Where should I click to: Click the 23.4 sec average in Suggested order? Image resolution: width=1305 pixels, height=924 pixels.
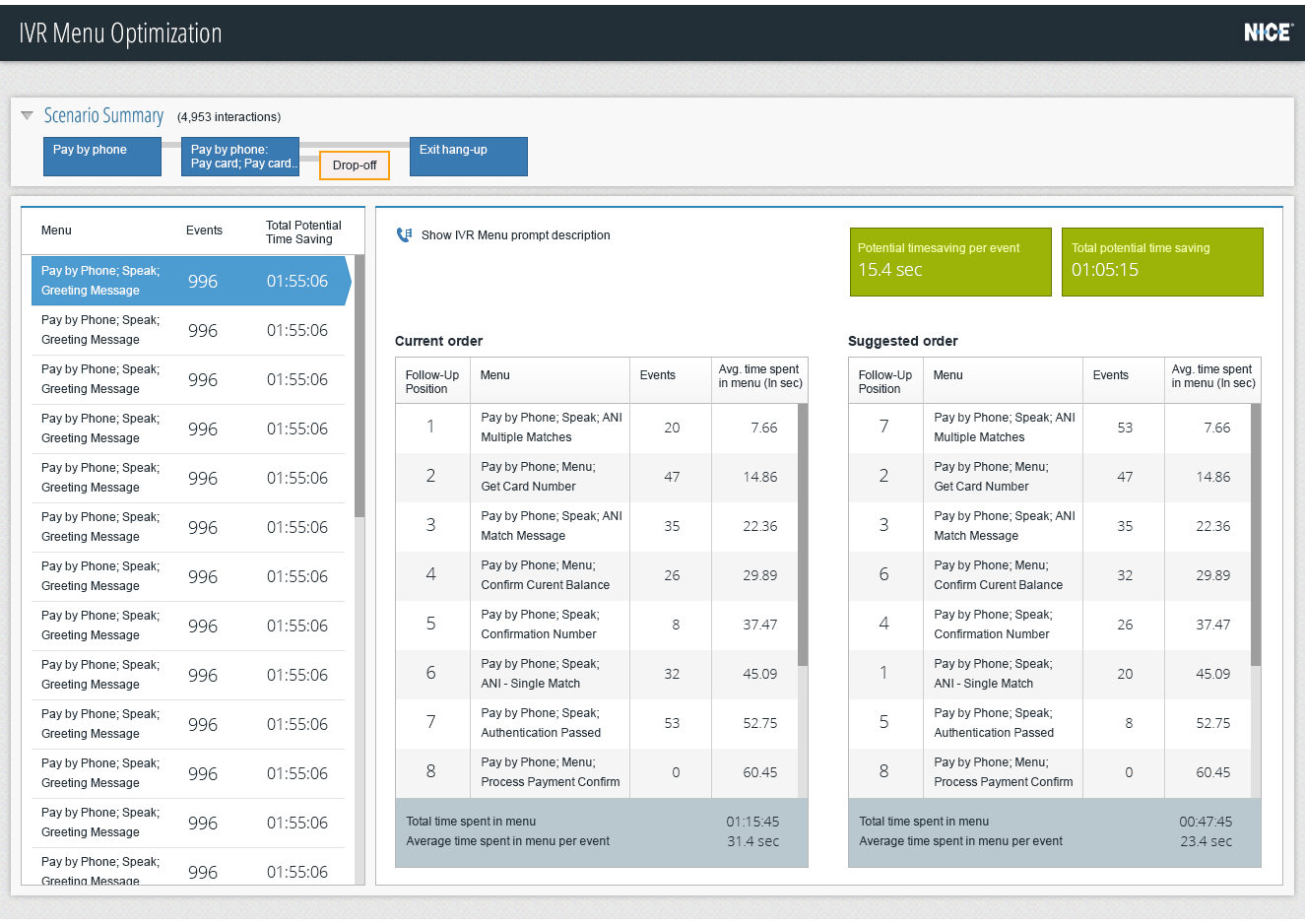pyautogui.click(x=1207, y=841)
